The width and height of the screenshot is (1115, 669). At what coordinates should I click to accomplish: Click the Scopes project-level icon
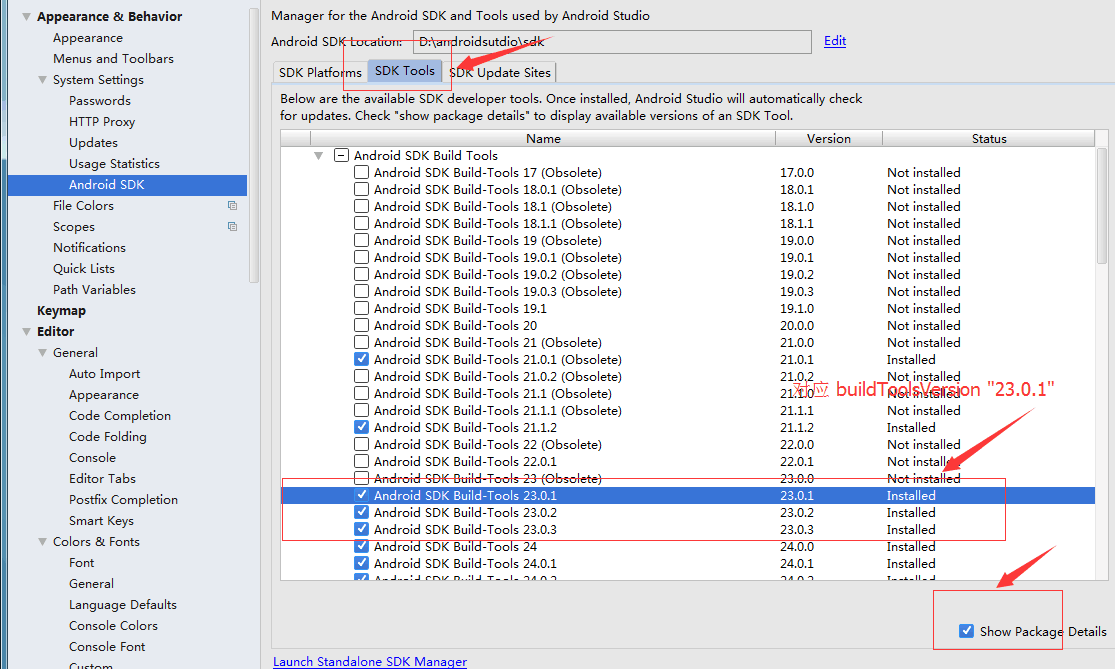coord(232,227)
